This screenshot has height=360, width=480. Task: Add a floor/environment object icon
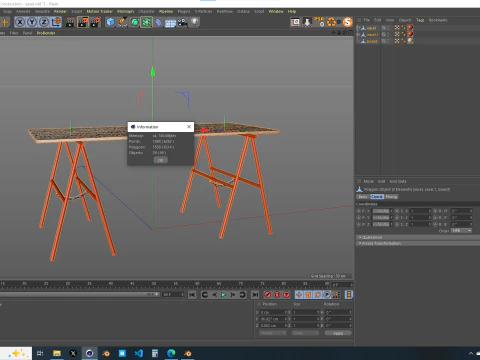pos(170,23)
